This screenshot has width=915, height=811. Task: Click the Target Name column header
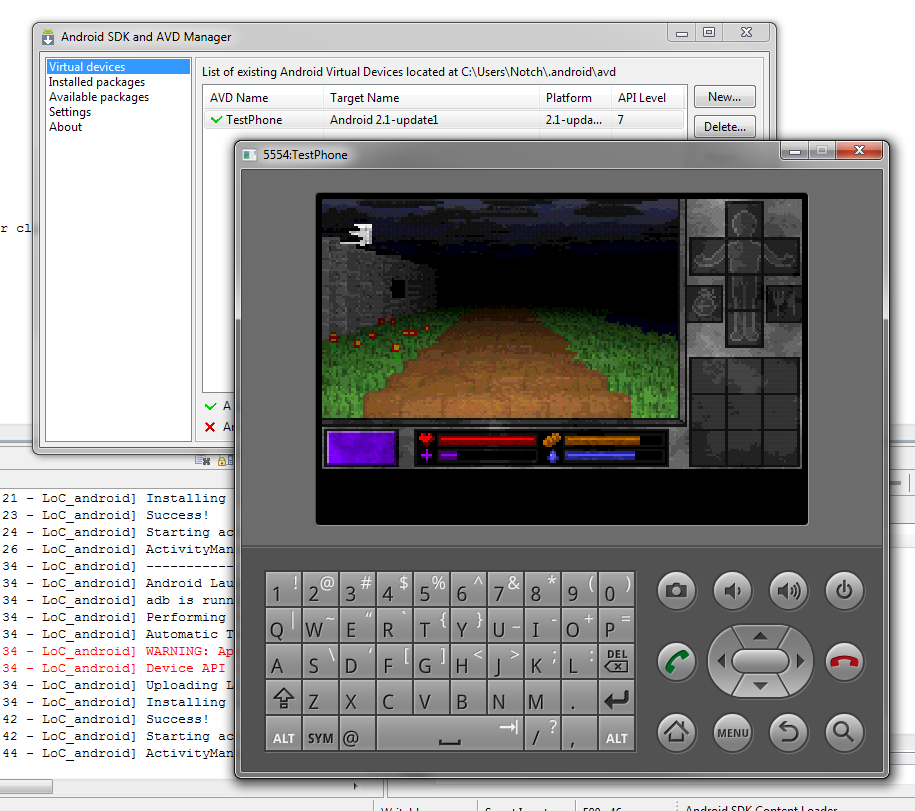[x=431, y=97]
